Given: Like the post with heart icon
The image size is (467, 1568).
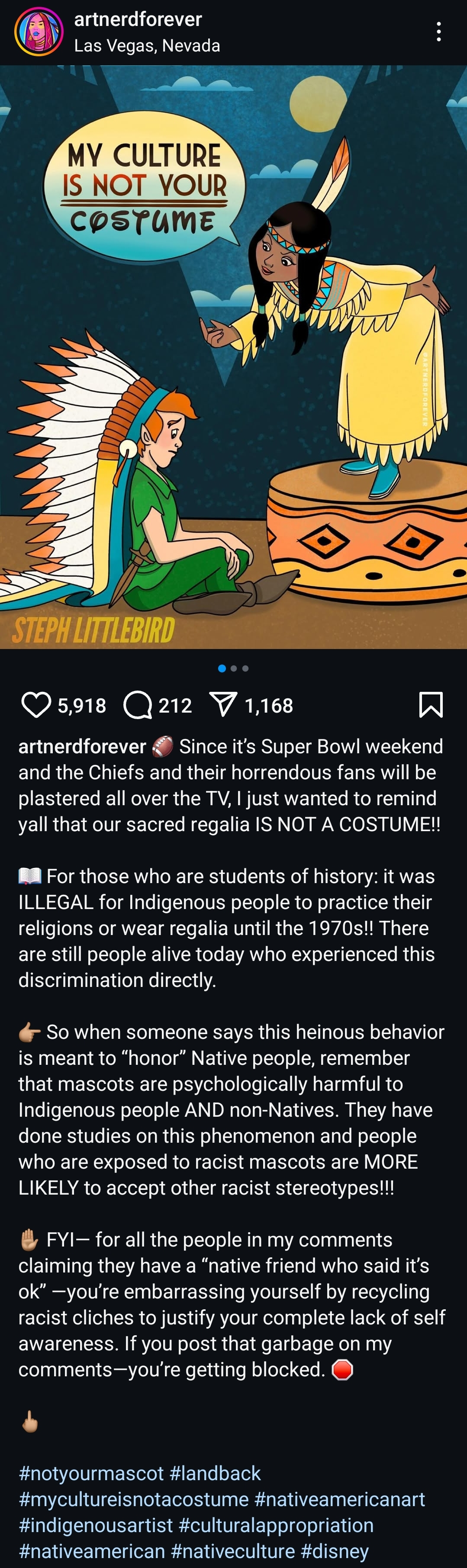Looking at the screenshot, I should pyautogui.click(x=36, y=705).
